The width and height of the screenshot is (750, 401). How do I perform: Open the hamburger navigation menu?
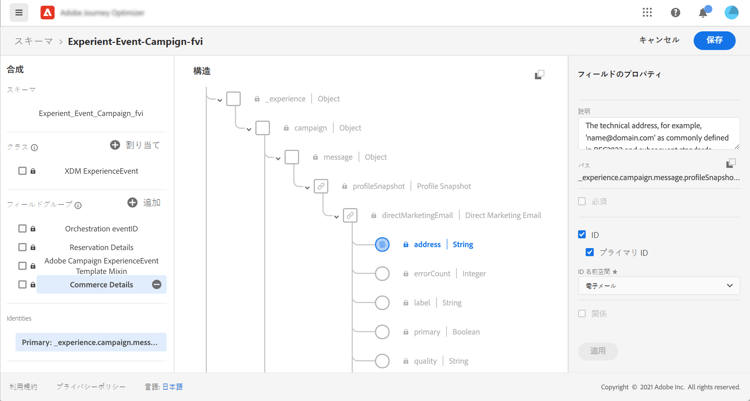(19, 13)
